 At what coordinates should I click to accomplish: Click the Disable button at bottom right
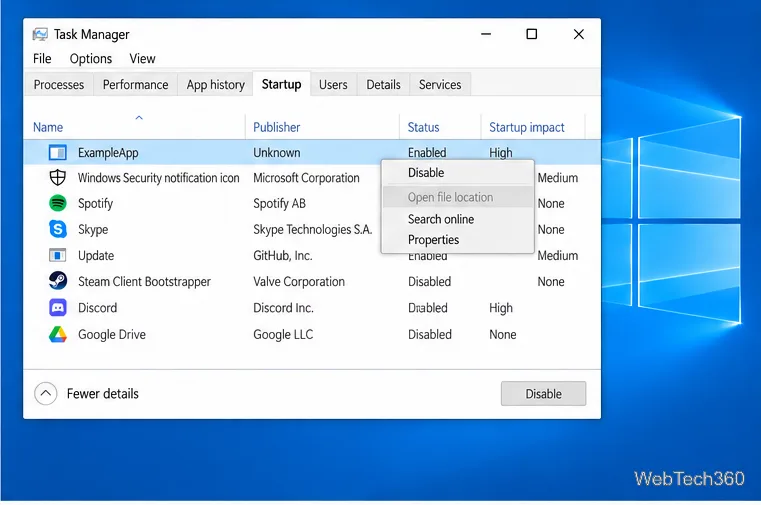click(543, 393)
